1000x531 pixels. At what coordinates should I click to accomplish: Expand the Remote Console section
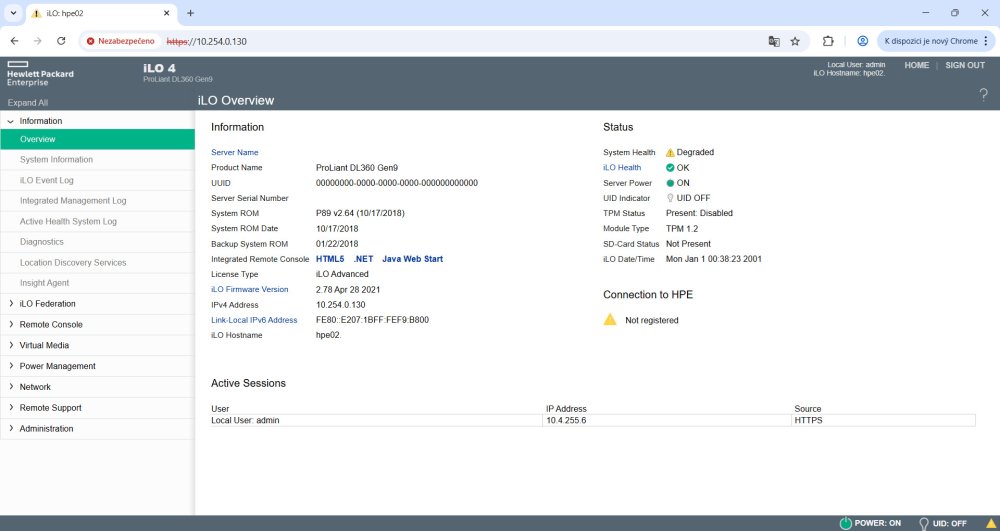click(x=51, y=325)
